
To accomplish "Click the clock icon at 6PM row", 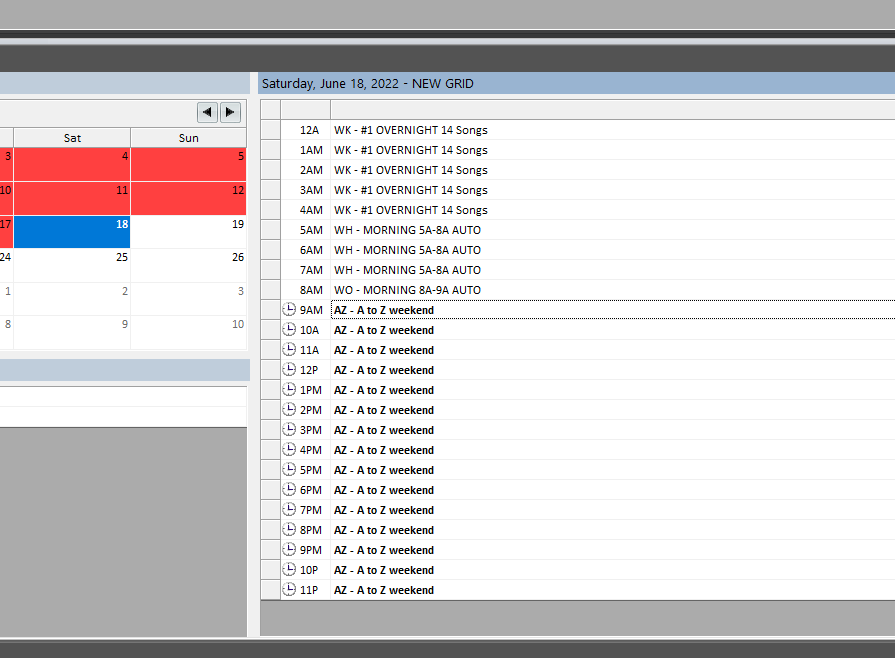I will (290, 490).
